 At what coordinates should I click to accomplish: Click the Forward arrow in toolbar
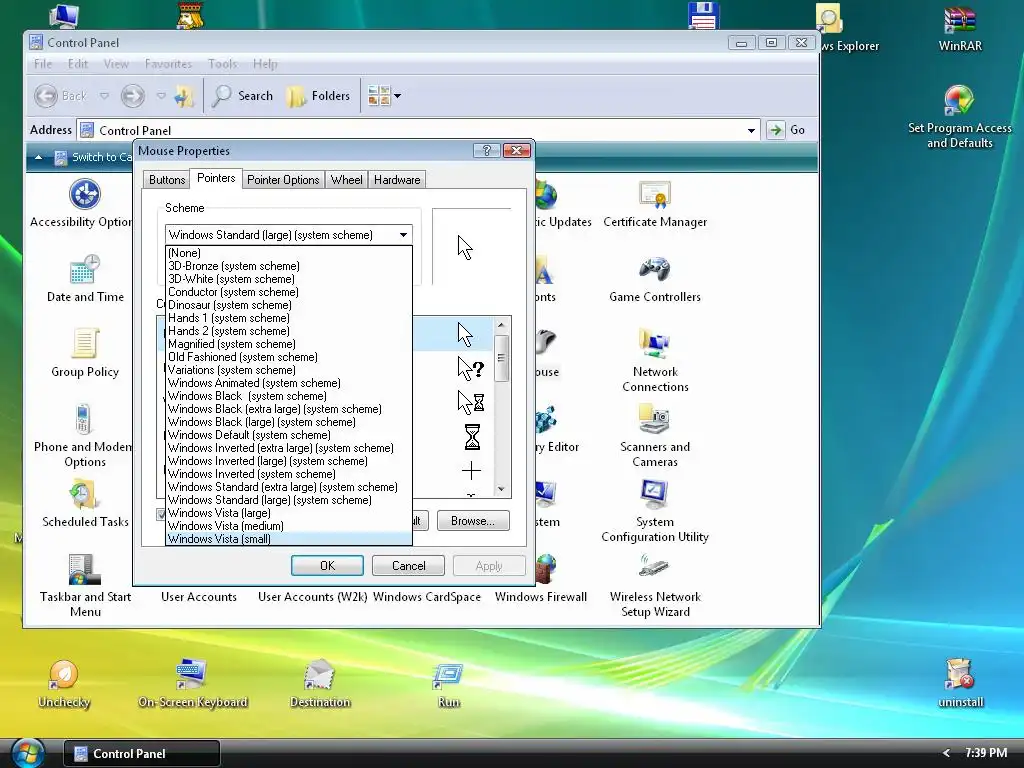tap(133, 96)
